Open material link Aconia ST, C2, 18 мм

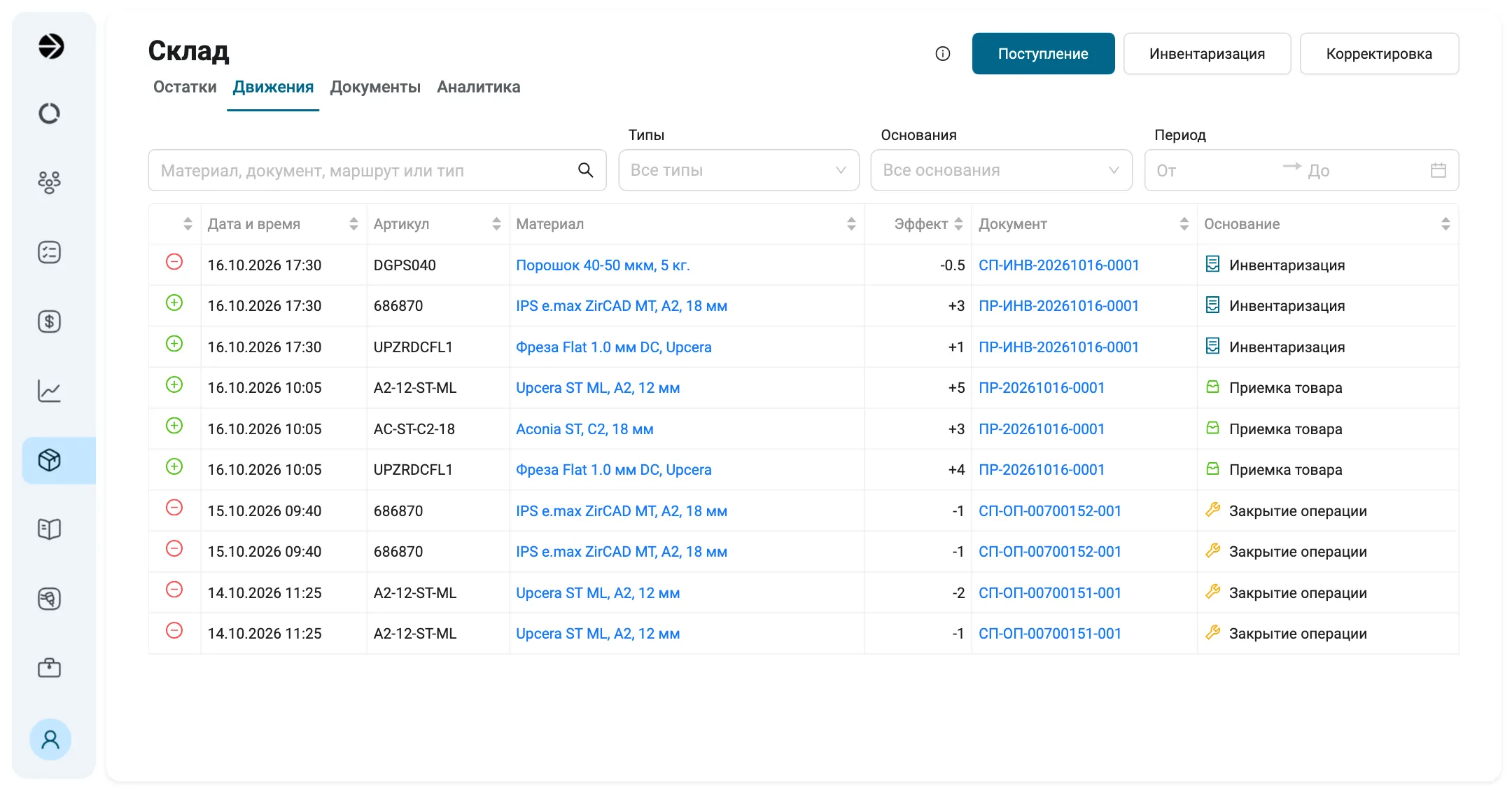pos(584,429)
